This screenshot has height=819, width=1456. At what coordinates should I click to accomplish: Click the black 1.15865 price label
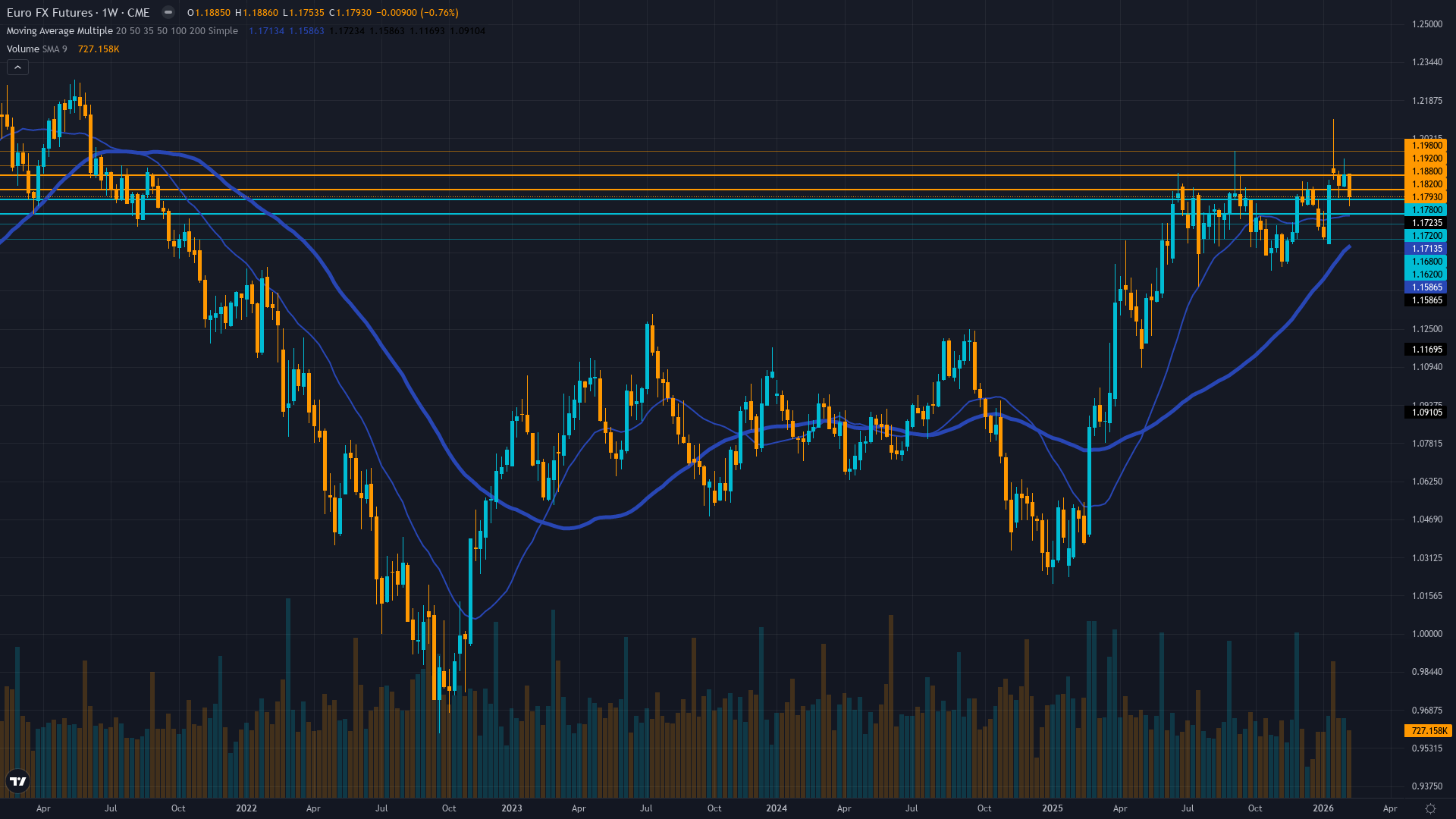pos(1426,300)
